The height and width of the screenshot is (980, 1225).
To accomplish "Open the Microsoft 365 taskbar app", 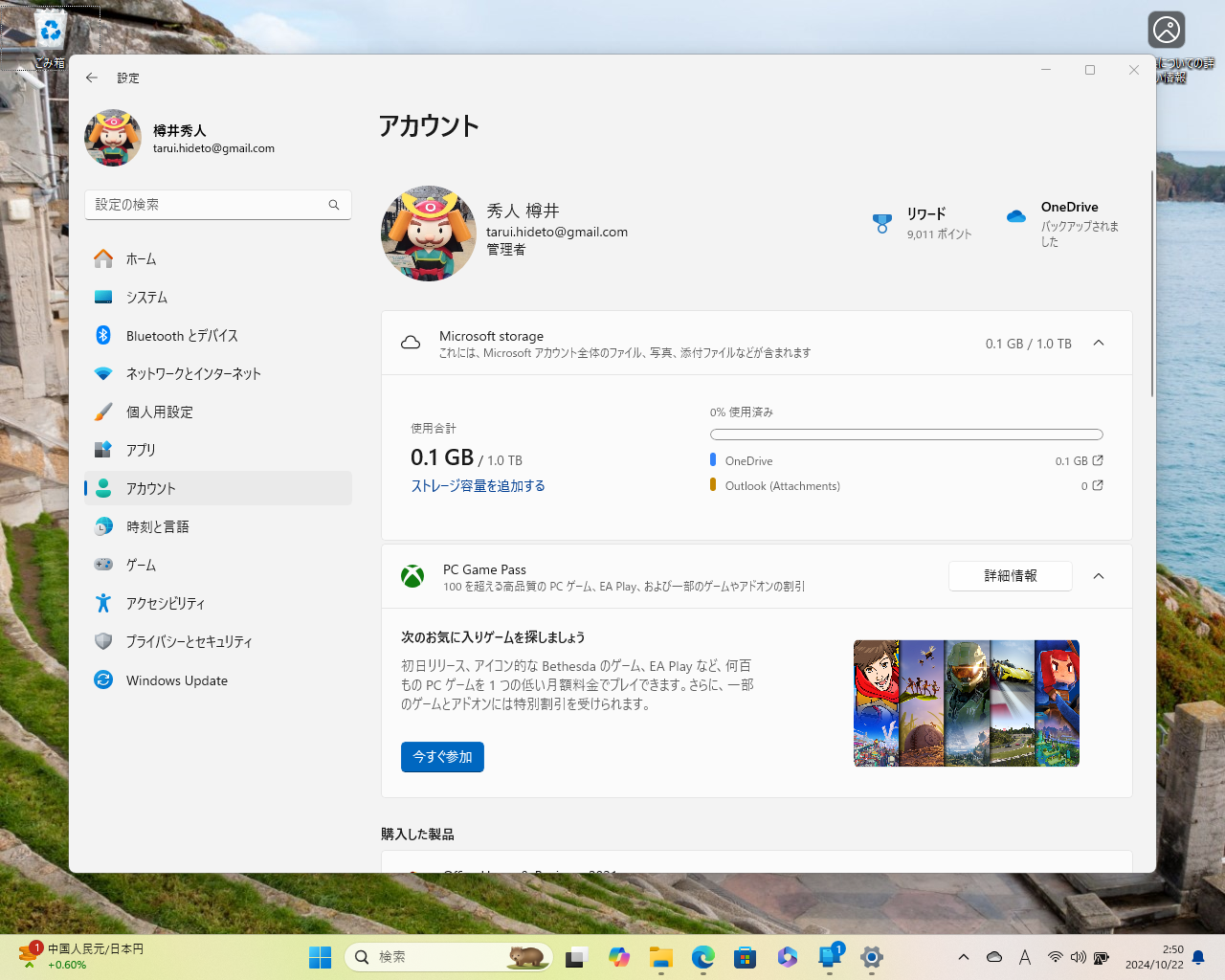I will pyautogui.click(x=788, y=957).
